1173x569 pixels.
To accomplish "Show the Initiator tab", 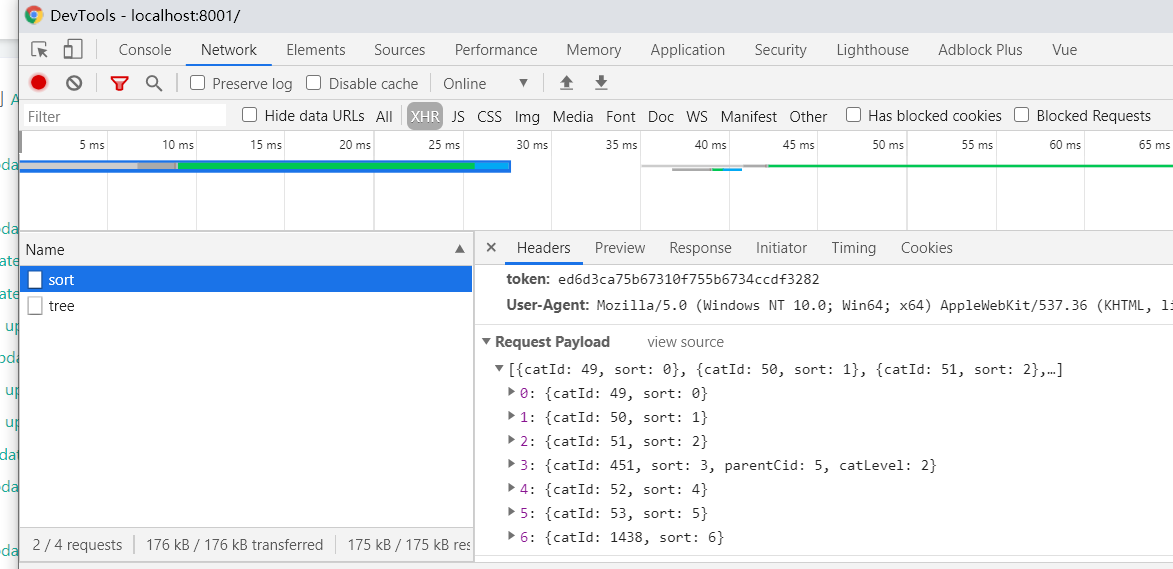I will pos(781,248).
